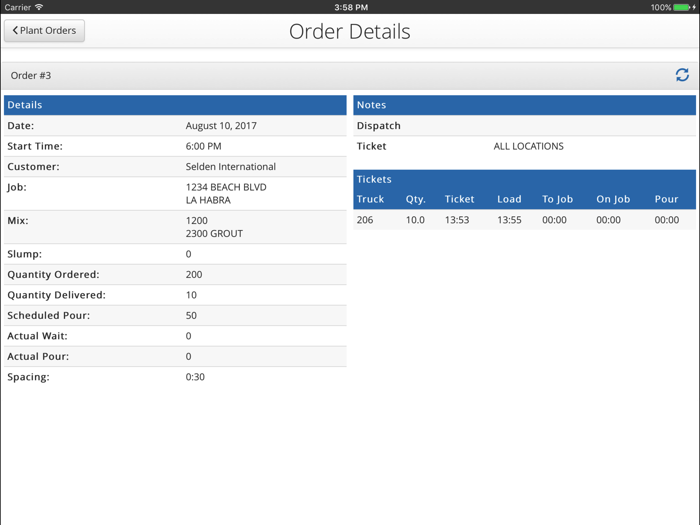Tap the battery indicator icon
700x525 pixels.
681,7
